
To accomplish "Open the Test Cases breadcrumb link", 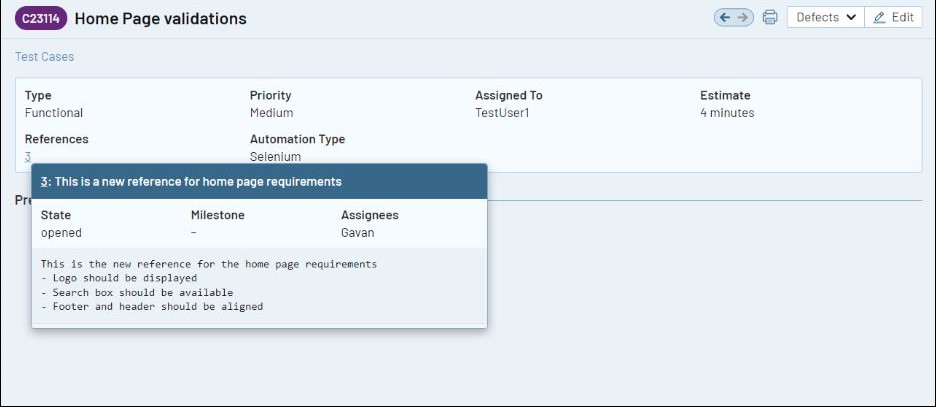I will coord(45,57).
